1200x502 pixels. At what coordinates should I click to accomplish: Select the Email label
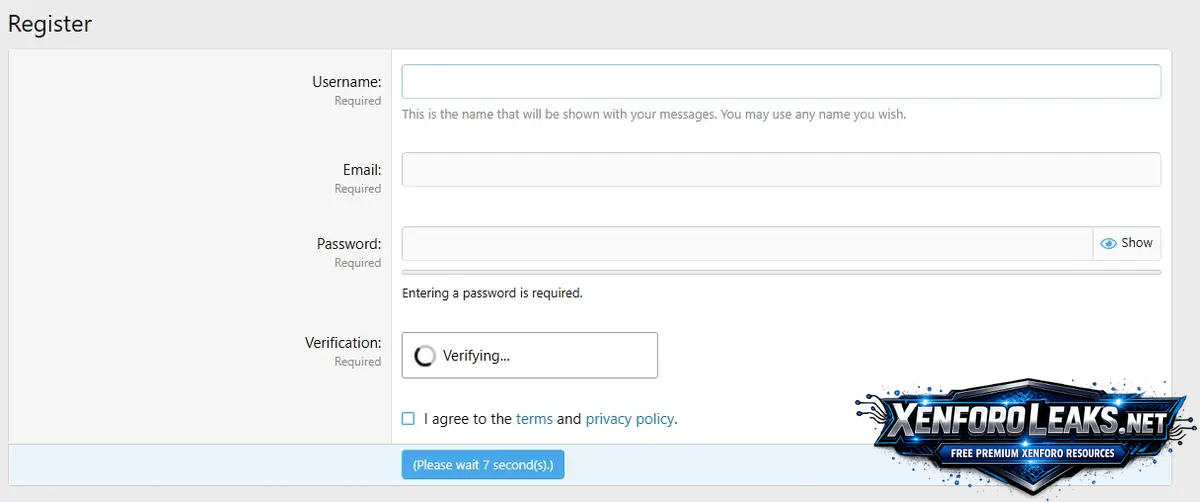point(362,170)
